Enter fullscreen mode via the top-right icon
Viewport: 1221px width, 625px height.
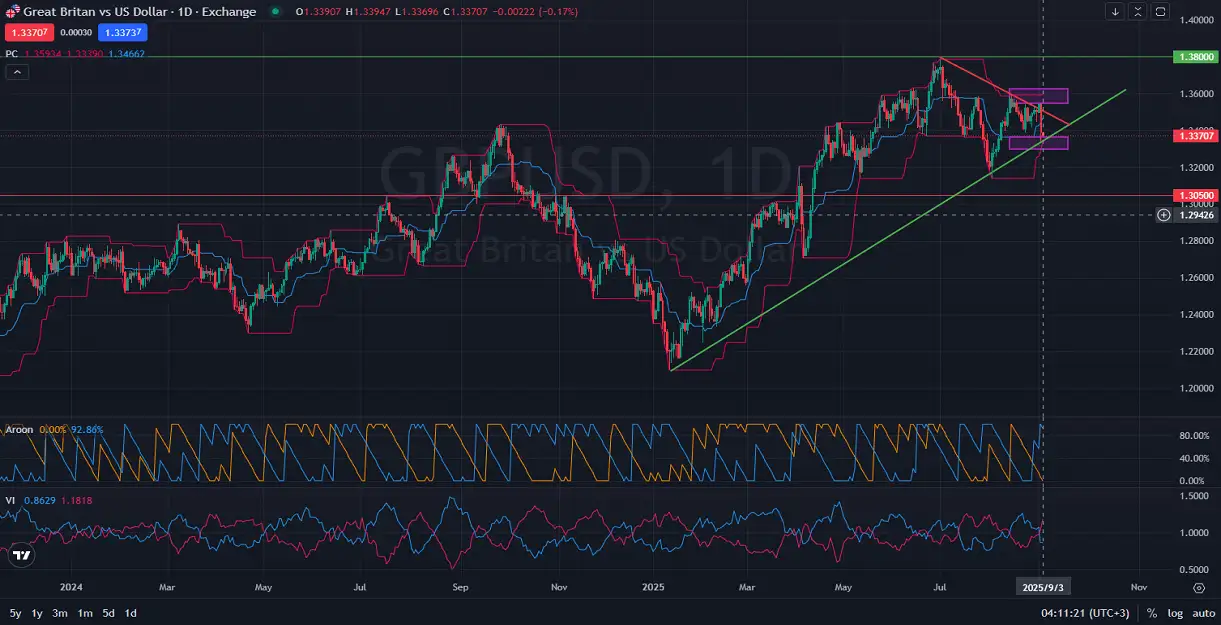click(1160, 11)
